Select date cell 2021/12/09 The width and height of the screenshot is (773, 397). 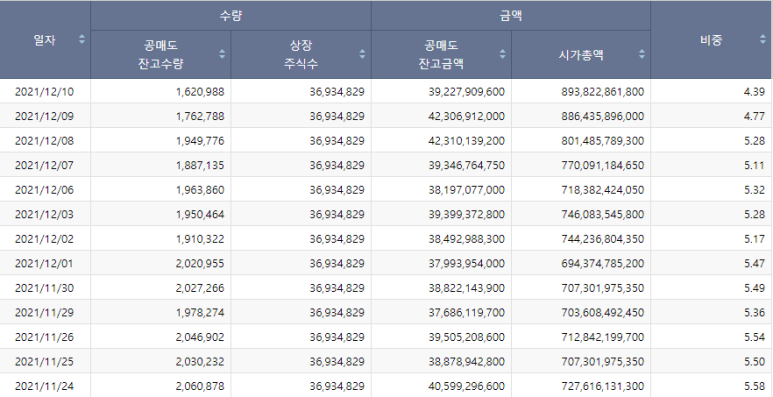(44, 116)
